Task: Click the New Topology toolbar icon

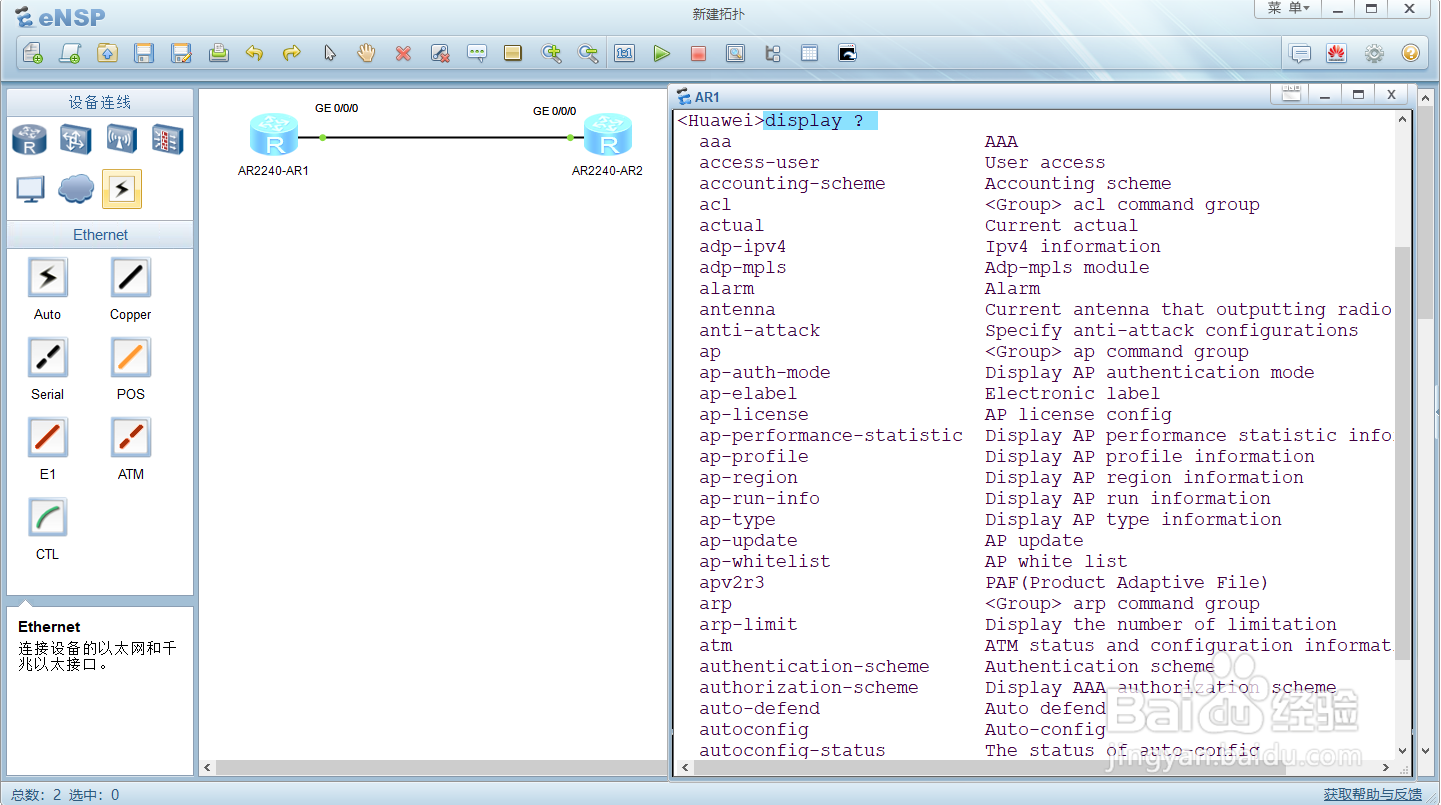Action: coord(33,53)
